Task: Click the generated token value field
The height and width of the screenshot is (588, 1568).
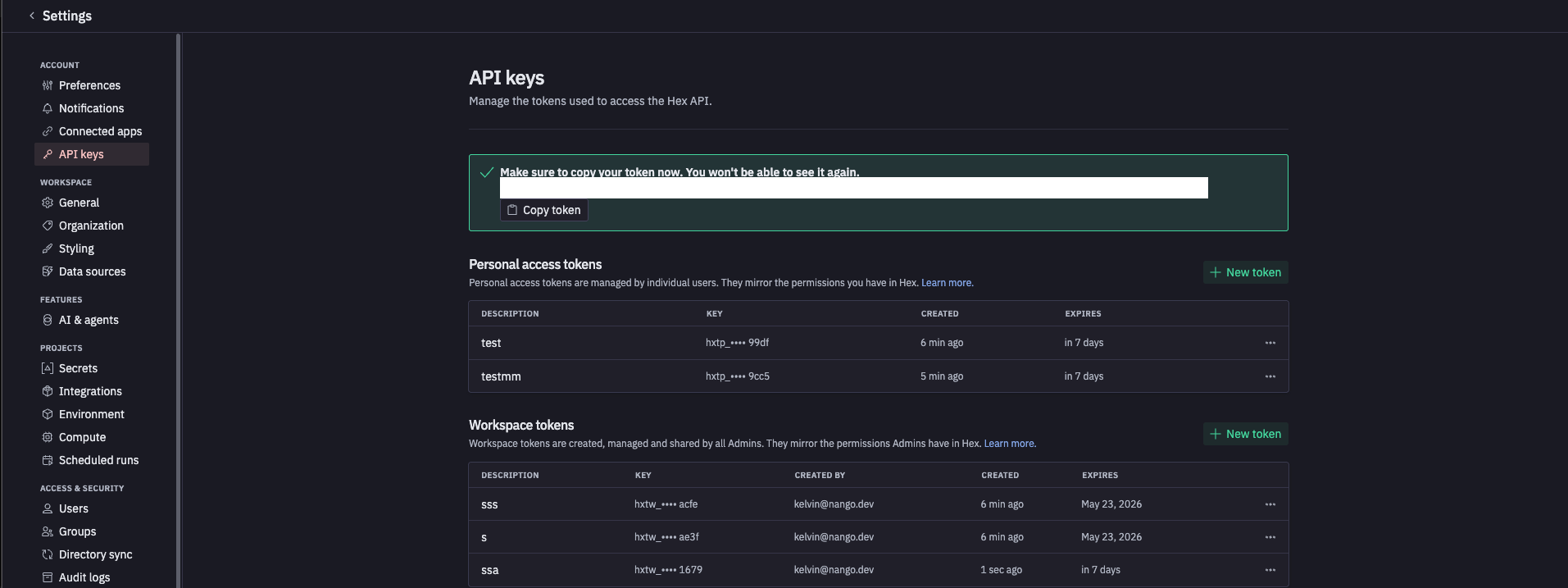Action: [x=854, y=188]
